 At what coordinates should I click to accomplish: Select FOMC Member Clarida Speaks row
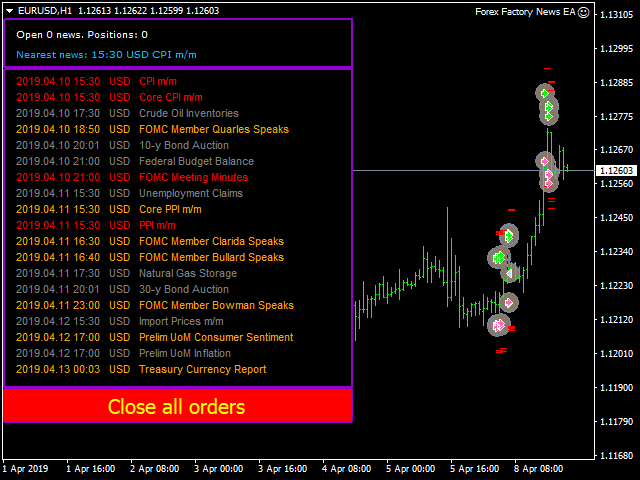pyautogui.click(x=150, y=241)
